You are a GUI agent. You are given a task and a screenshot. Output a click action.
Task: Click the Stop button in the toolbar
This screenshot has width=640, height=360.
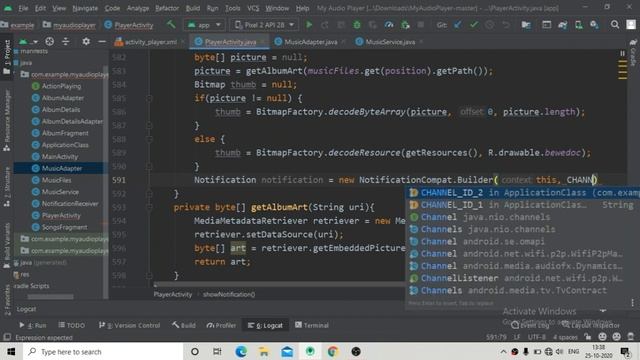point(420,25)
